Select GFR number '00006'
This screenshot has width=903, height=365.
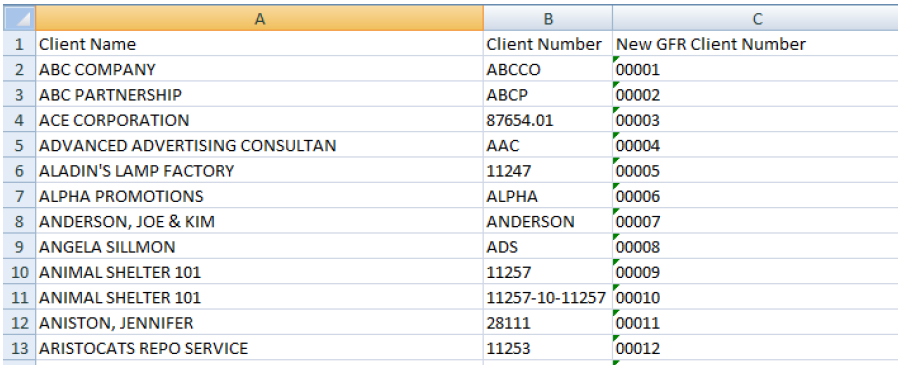[757, 196]
